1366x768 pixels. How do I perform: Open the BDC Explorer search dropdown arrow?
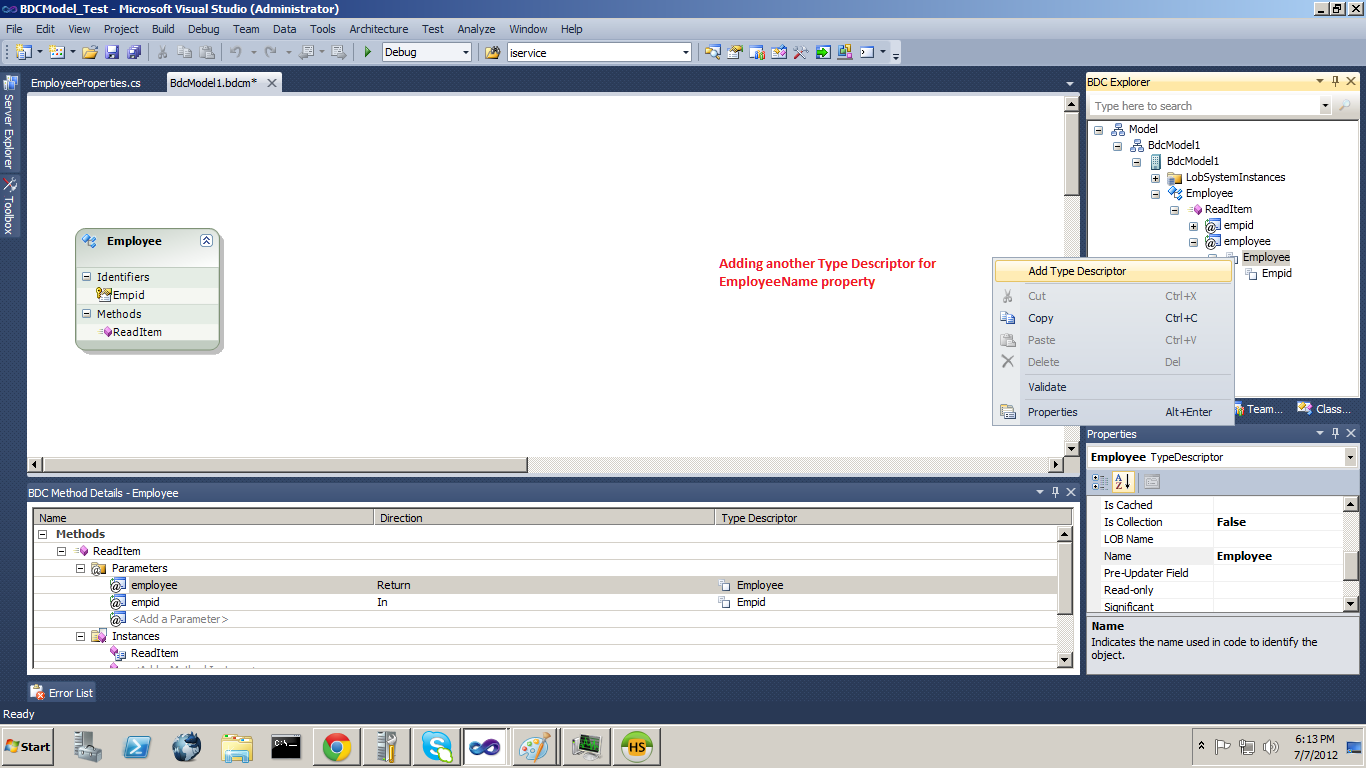click(x=1326, y=106)
